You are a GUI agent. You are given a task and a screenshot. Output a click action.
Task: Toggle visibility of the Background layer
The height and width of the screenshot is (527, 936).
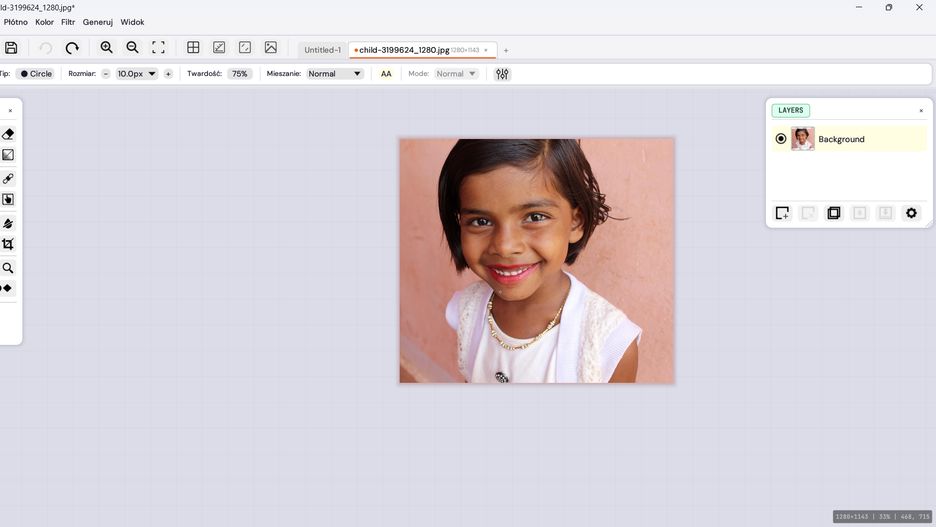pos(781,139)
